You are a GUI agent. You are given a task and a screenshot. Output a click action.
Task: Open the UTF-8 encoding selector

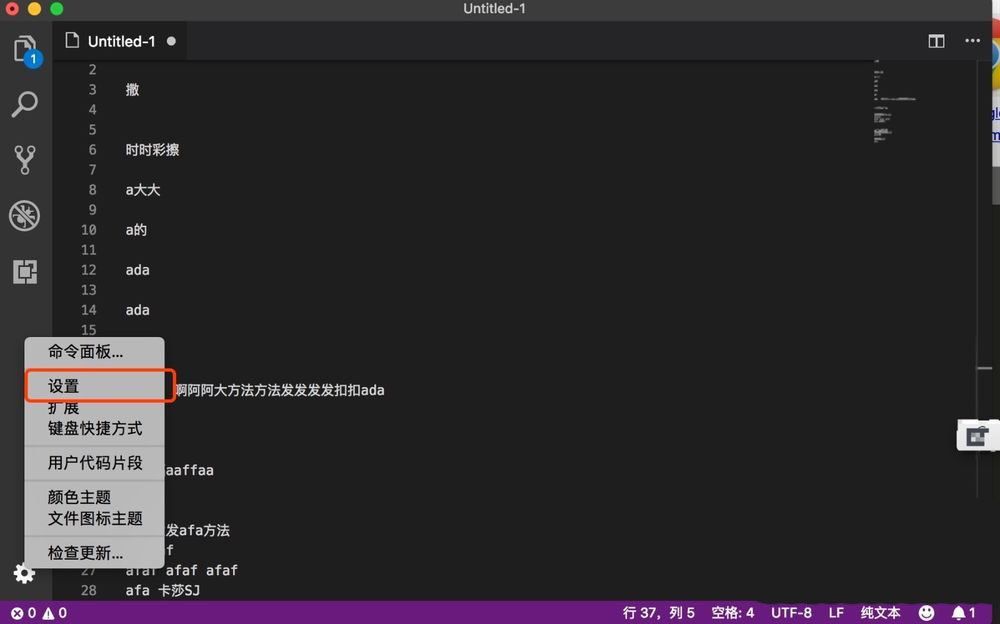point(791,612)
